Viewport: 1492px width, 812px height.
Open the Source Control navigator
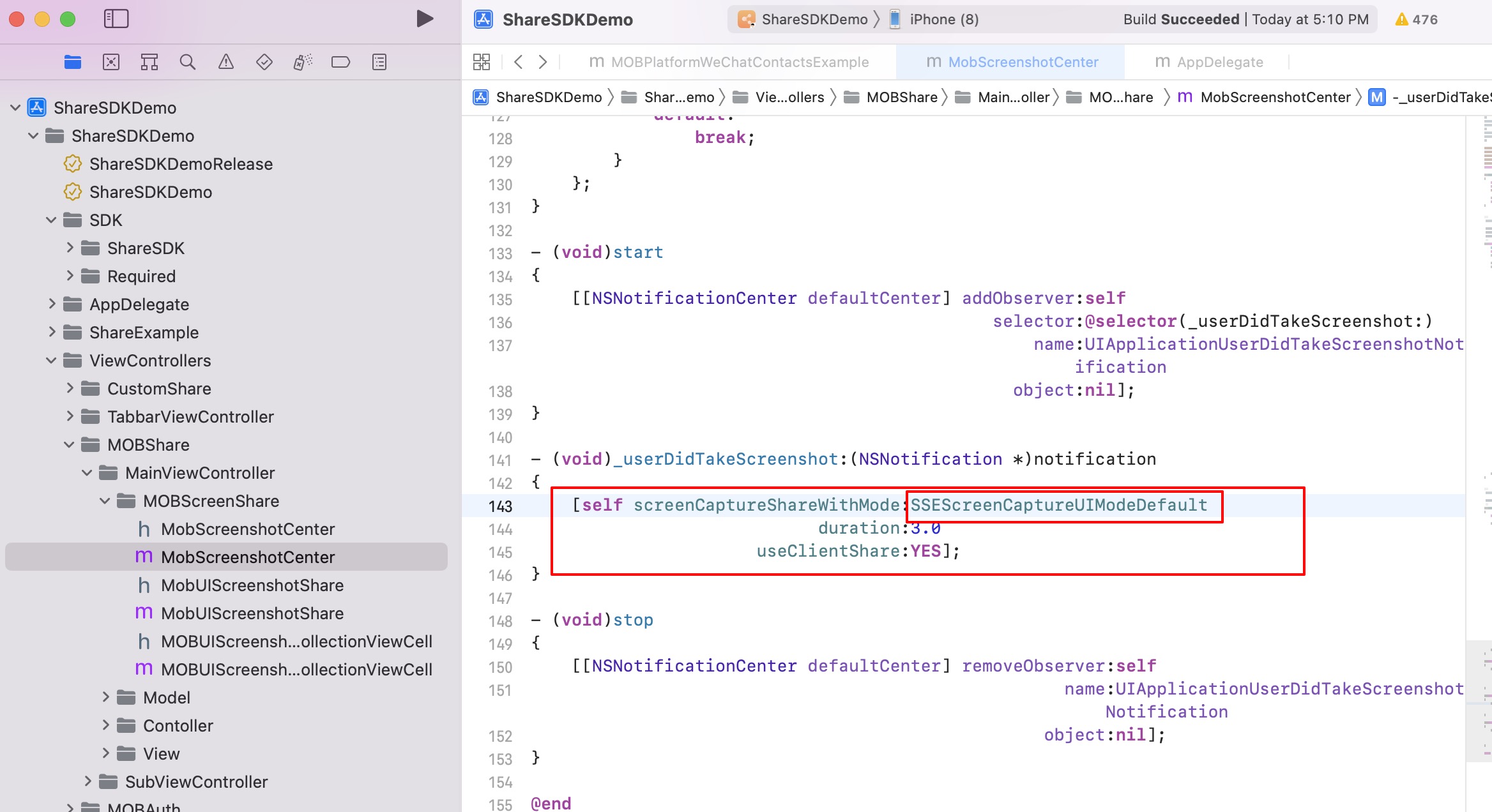tap(111, 62)
